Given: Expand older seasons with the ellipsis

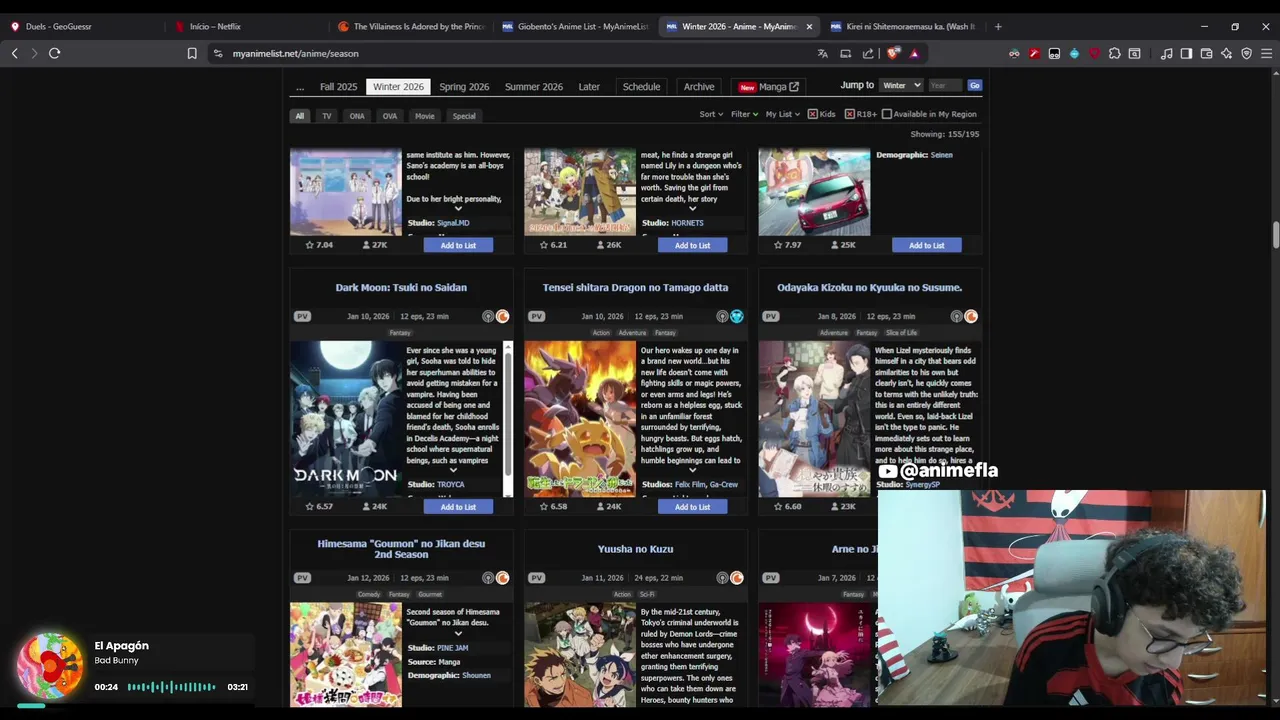Looking at the screenshot, I should 300,87.
